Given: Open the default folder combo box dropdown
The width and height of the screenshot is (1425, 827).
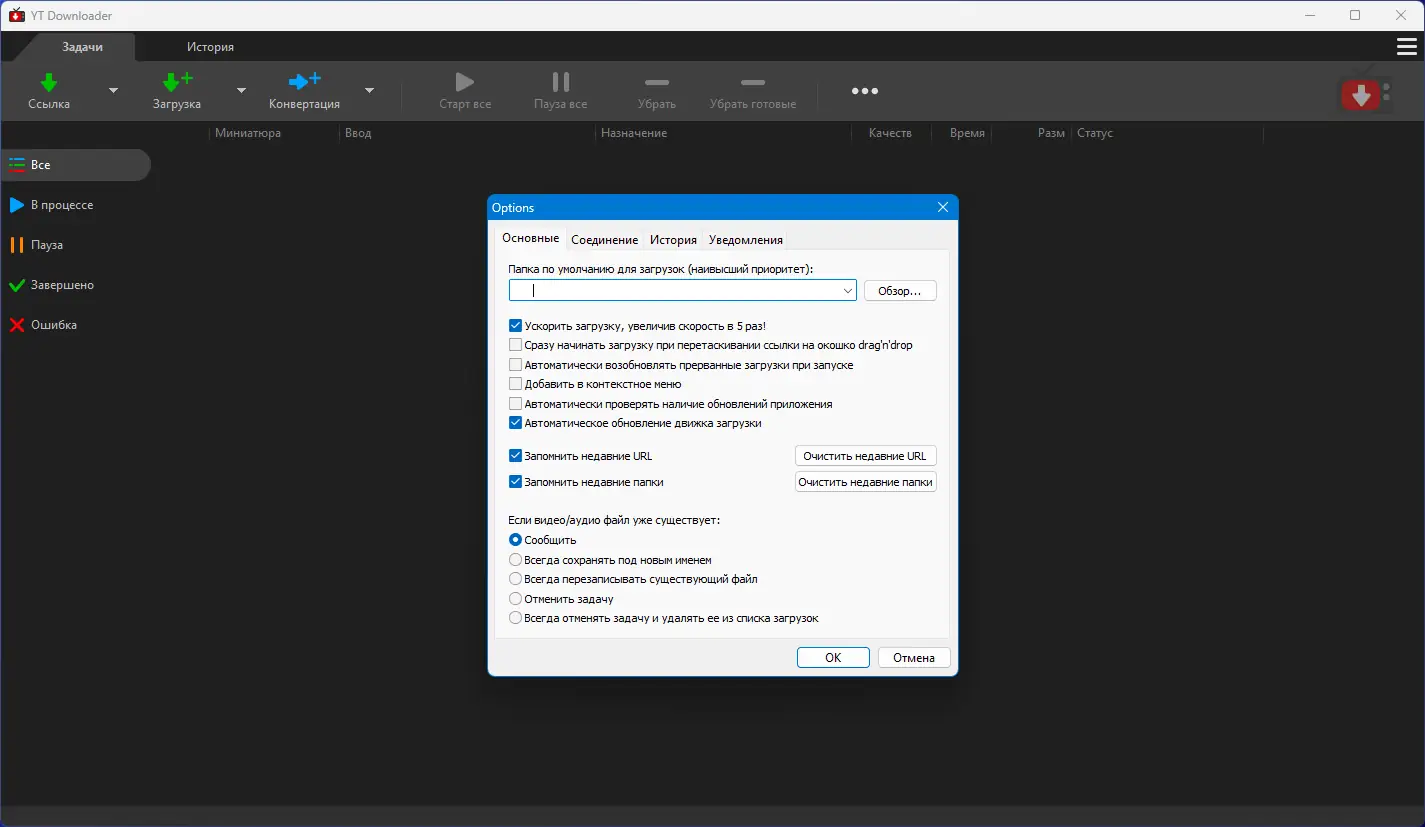Looking at the screenshot, I should click(x=848, y=291).
